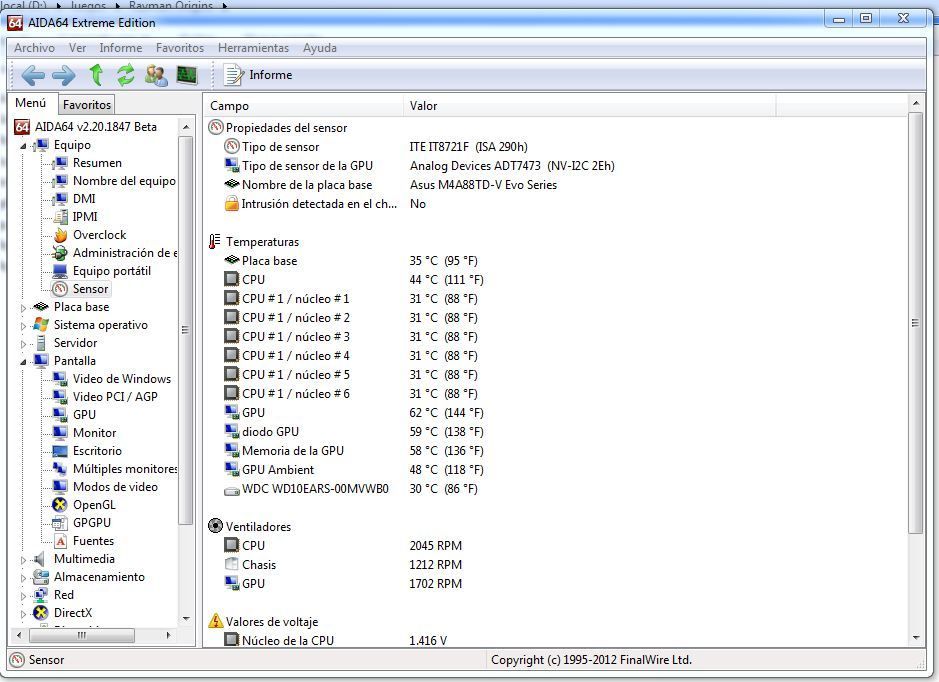Click the WDC hard drive icon

pos(231,490)
